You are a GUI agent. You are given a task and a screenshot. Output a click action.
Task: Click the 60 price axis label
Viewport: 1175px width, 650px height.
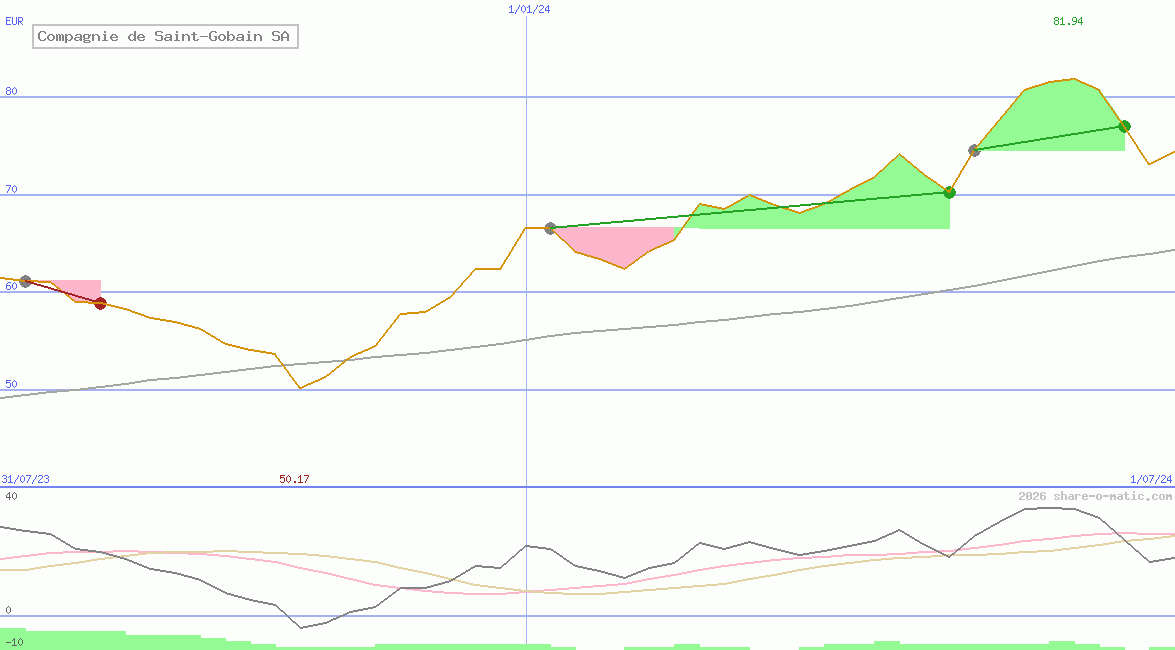coord(11,286)
